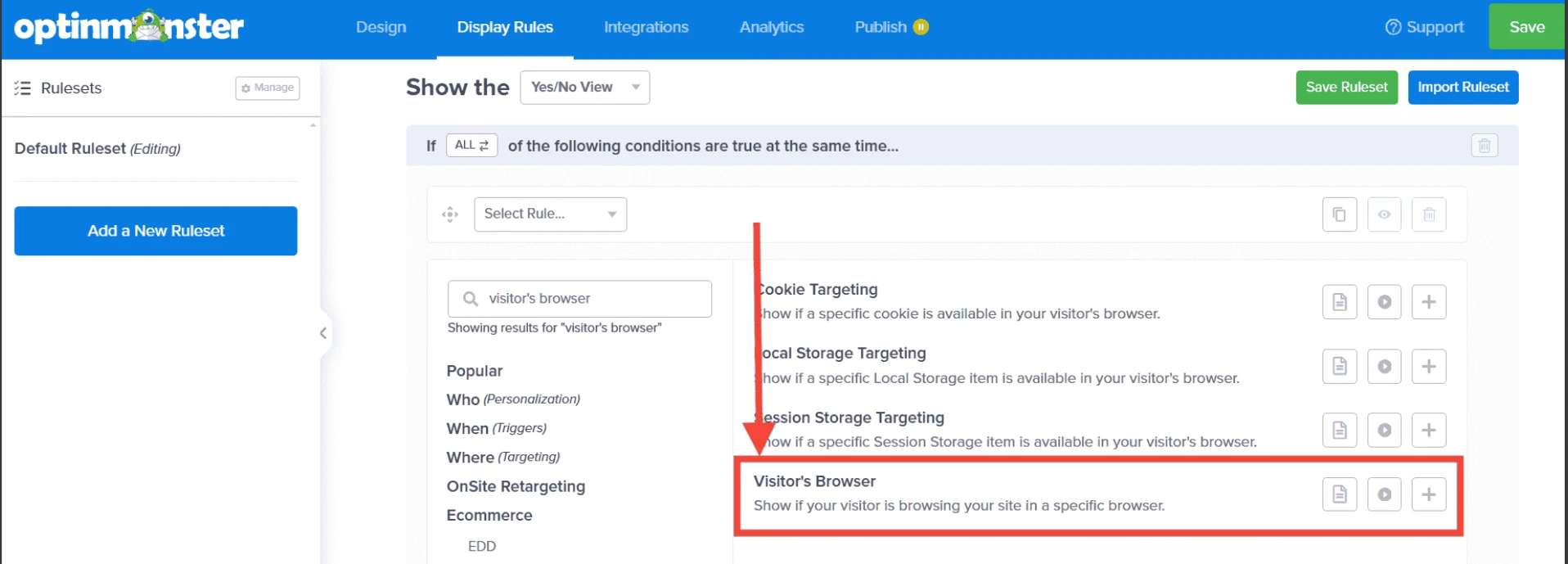The image size is (1568, 564).
Task: Play Local Storage Targeting video
Action: [1384, 366]
